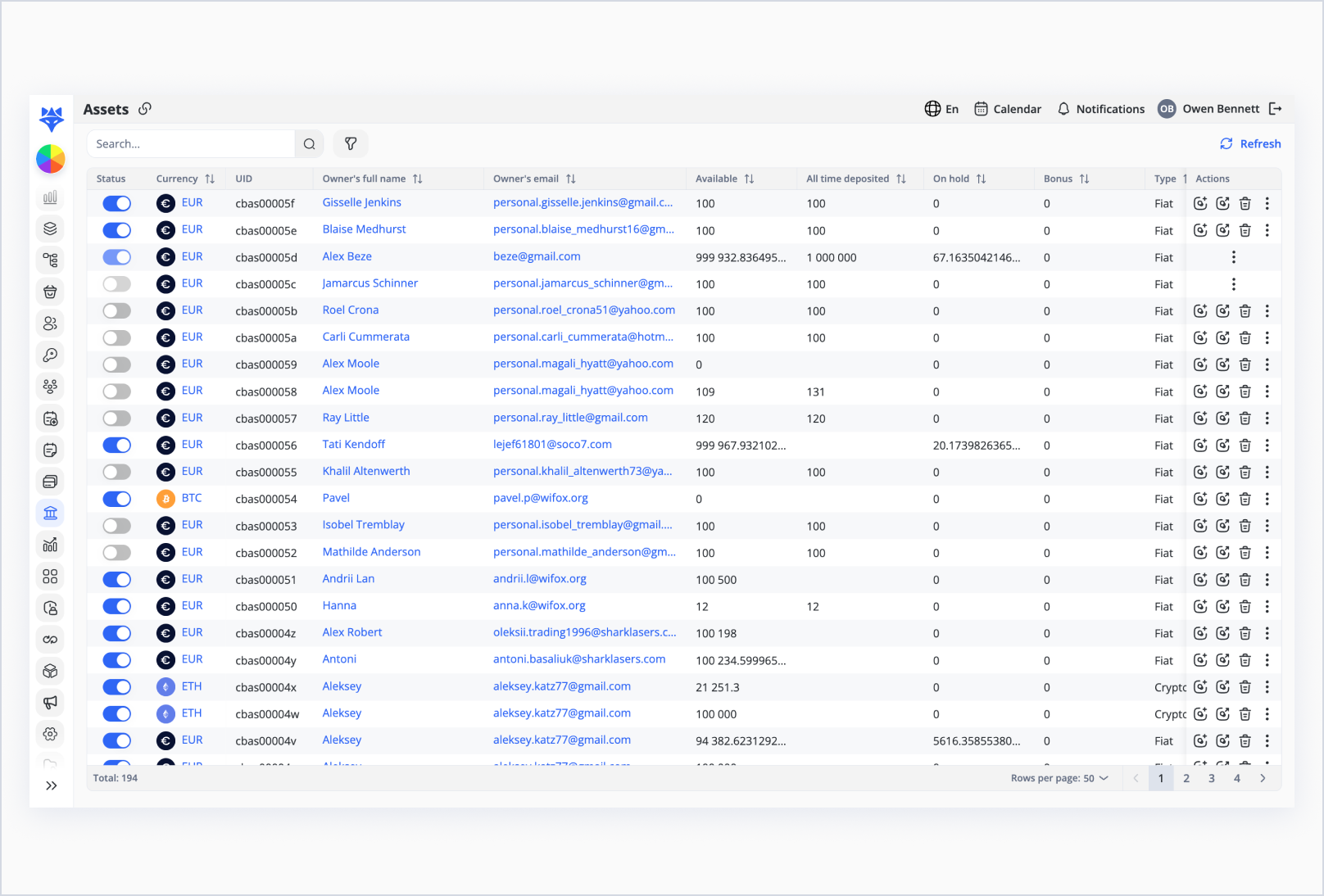
Task: Click into the Search field
Action: tap(191, 144)
